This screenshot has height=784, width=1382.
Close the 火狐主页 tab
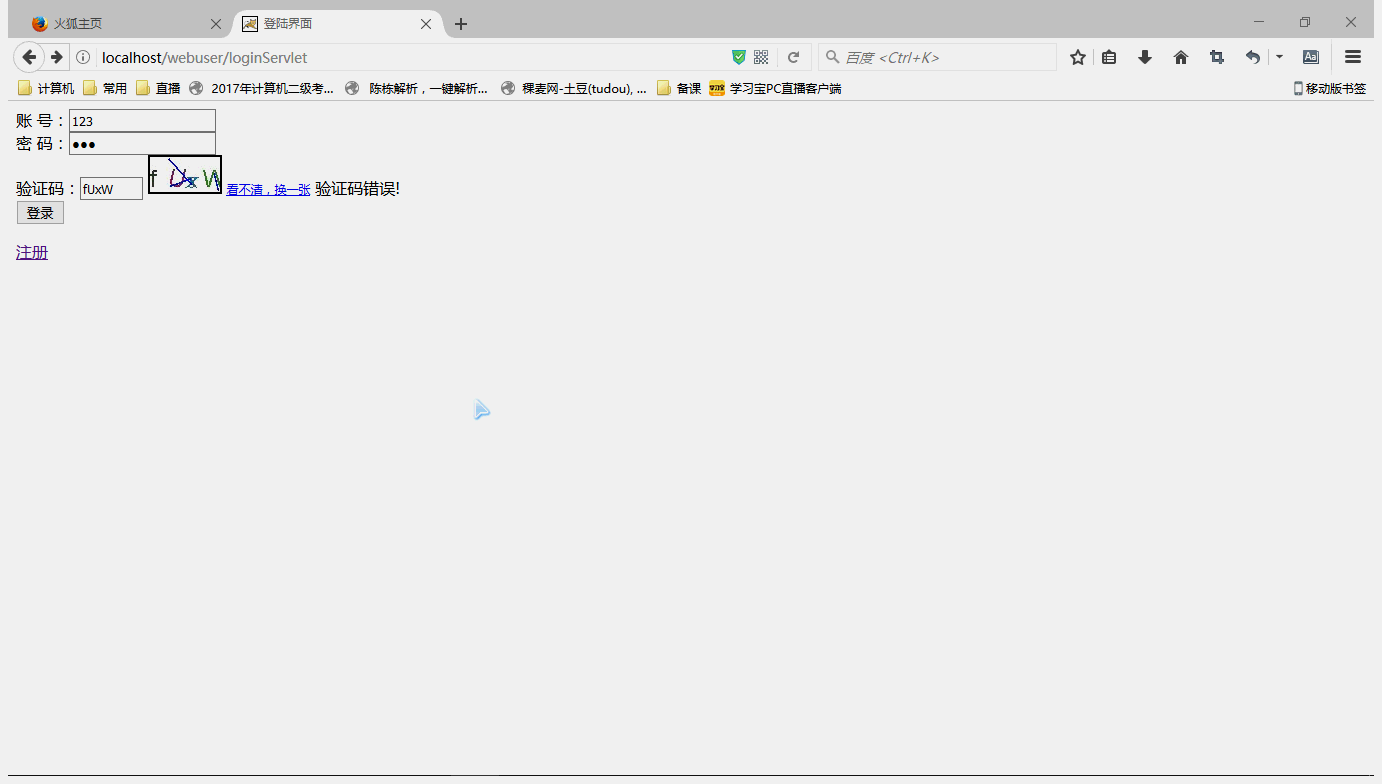(x=215, y=24)
